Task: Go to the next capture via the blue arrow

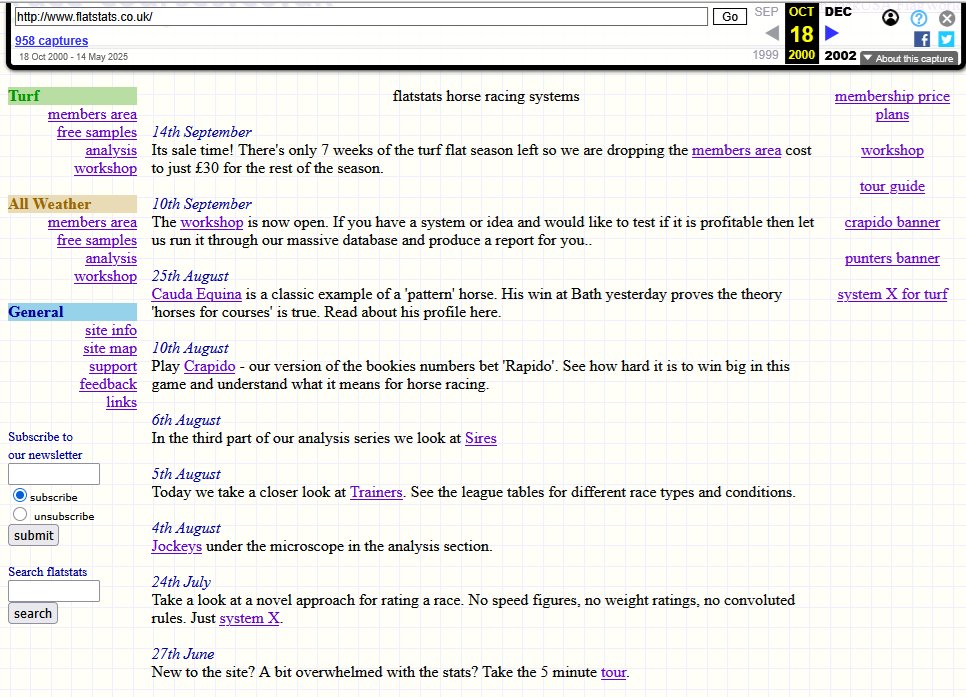Action: pyautogui.click(x=832, y=33)
